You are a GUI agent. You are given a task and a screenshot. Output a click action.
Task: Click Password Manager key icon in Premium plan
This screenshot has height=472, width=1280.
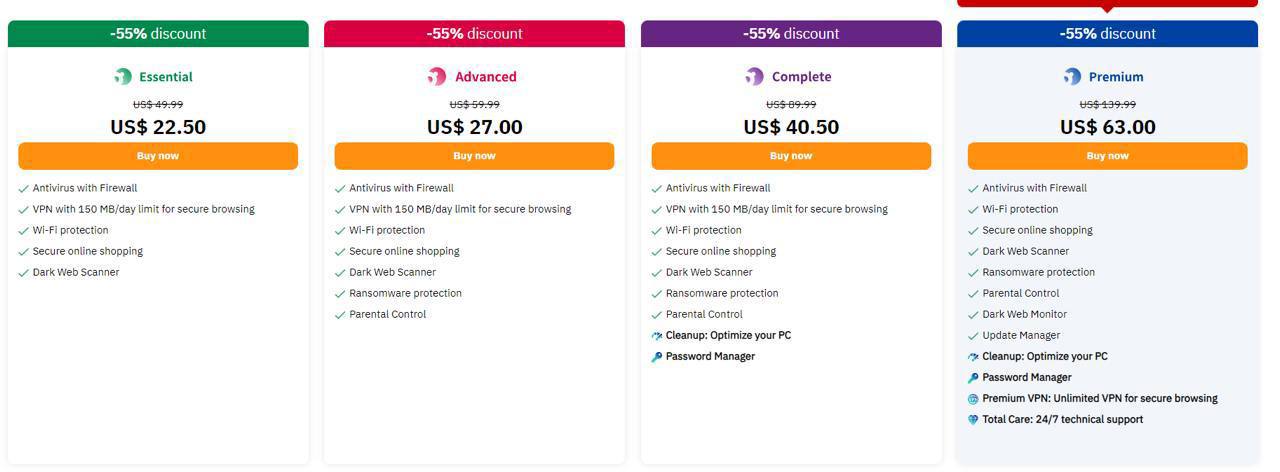pyautogui.click(x=973, y=378)
